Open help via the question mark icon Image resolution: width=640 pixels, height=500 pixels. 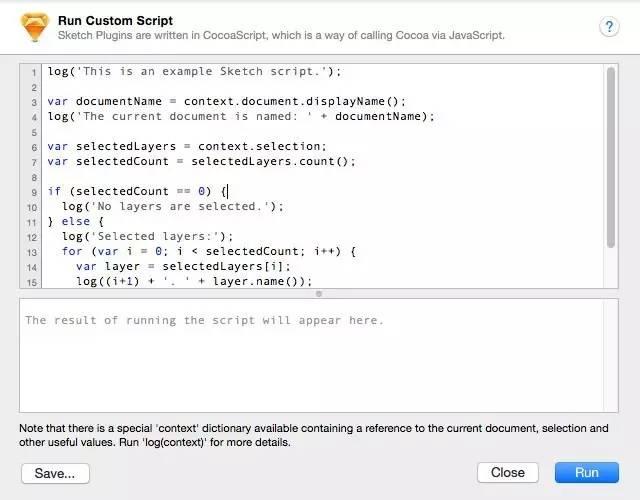(609, 27)
